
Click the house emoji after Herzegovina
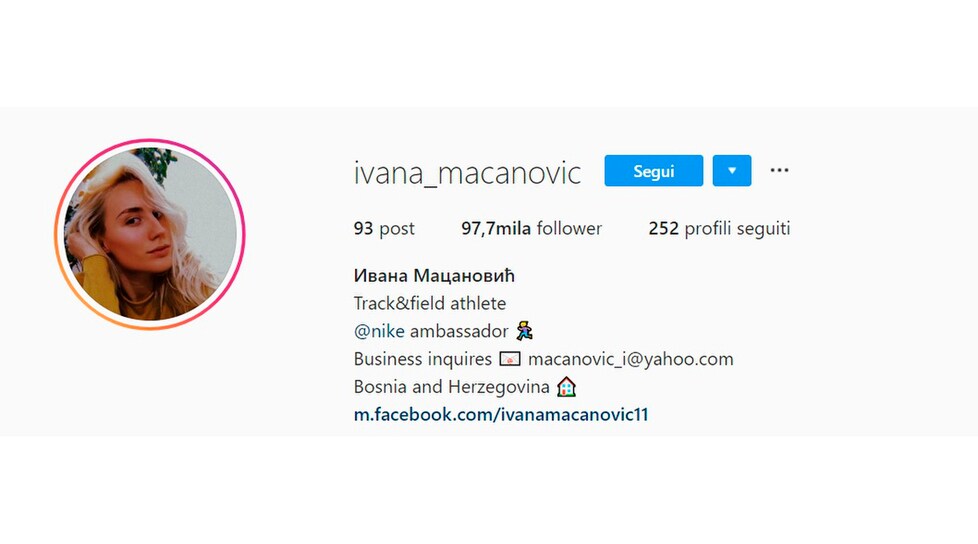pos(566,387)
